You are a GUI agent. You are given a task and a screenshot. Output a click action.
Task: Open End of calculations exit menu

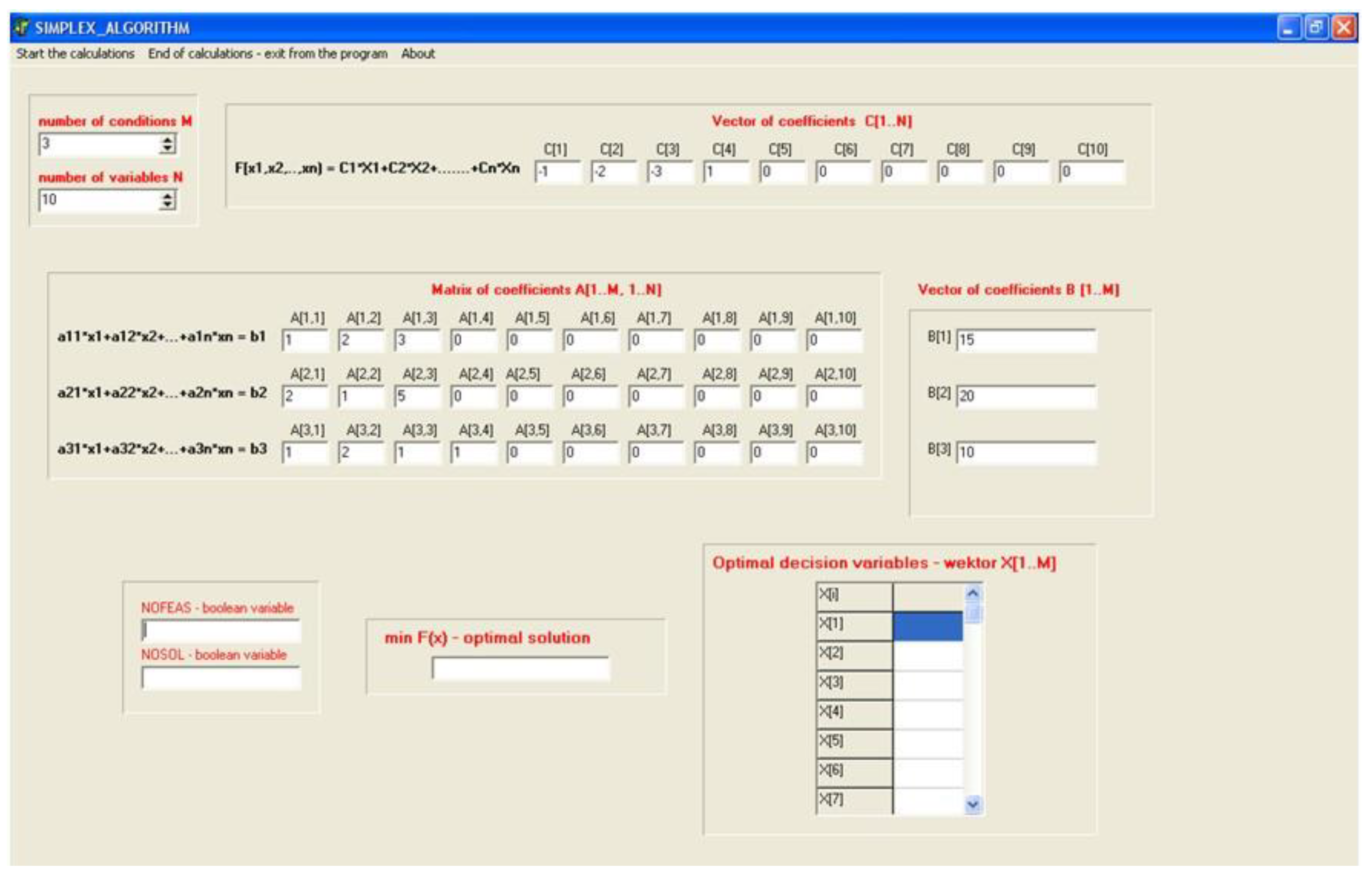coord(267,54)
